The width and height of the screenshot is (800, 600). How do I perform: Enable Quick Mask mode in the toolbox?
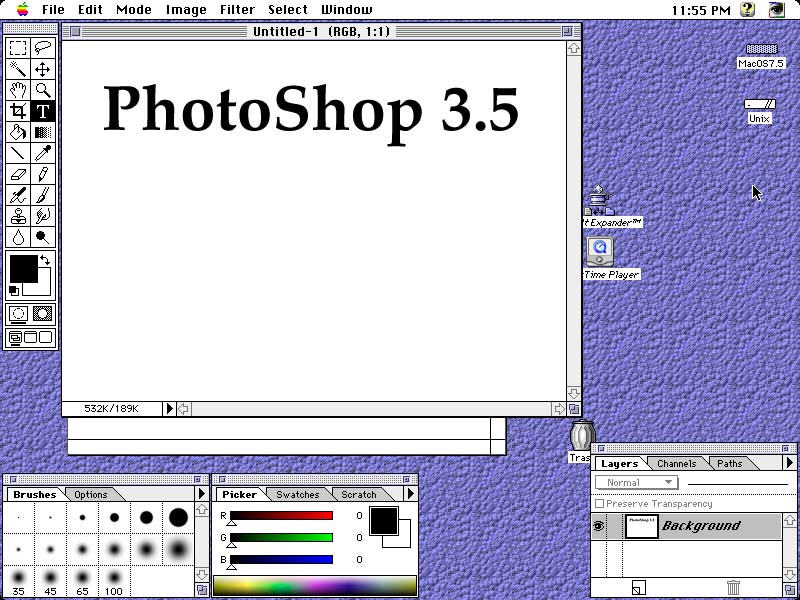pos(43,314)
